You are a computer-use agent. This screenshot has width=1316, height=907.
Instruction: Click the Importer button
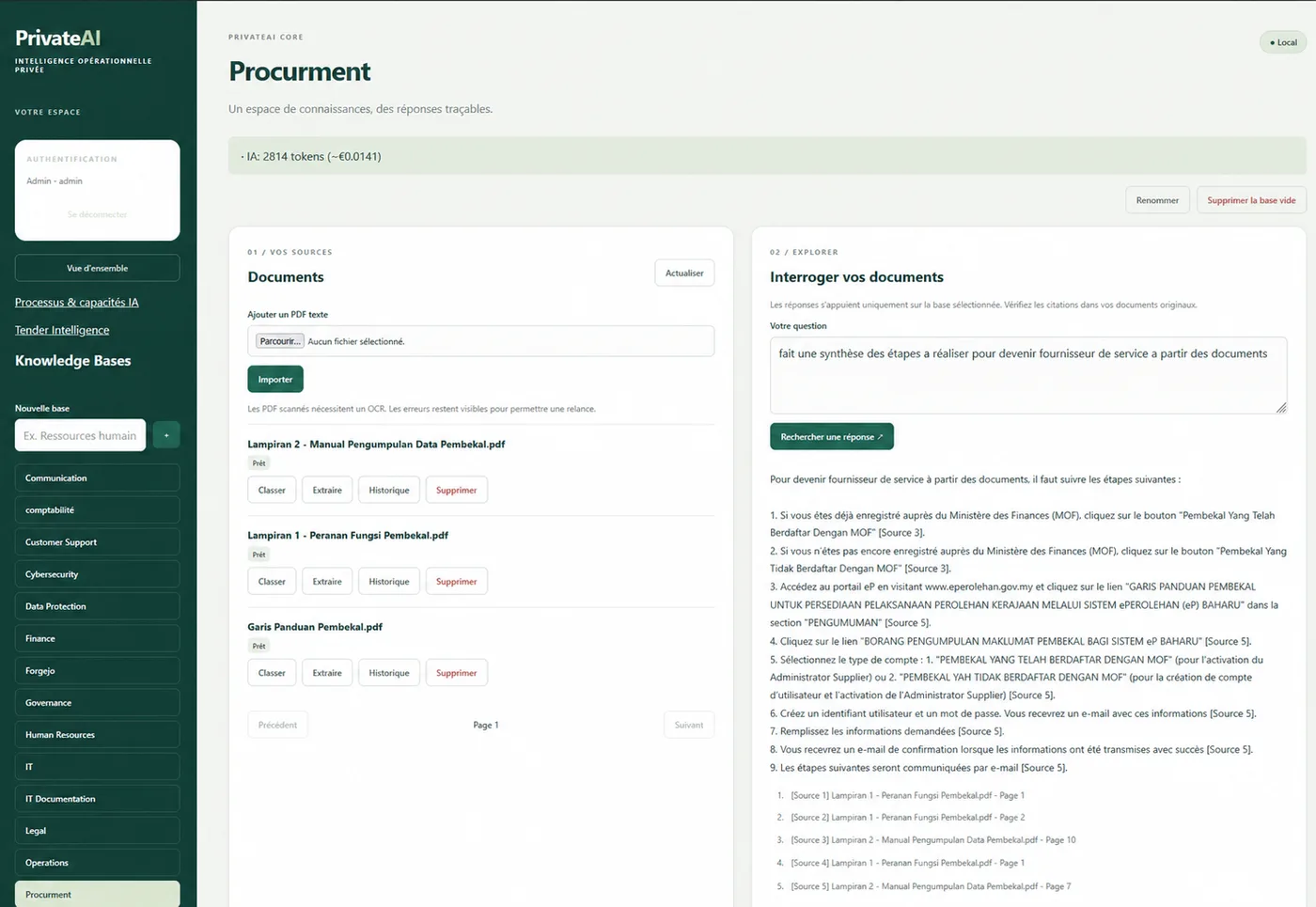tap(275, 379)
